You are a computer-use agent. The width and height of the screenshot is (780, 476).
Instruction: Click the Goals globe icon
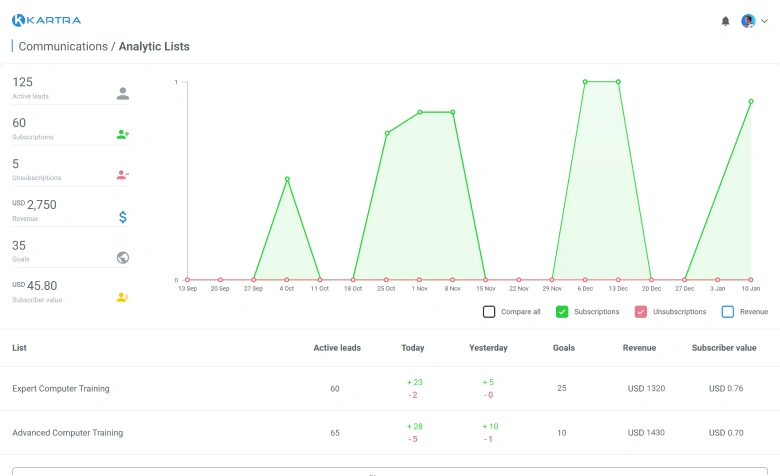click(x=122, y=257)
